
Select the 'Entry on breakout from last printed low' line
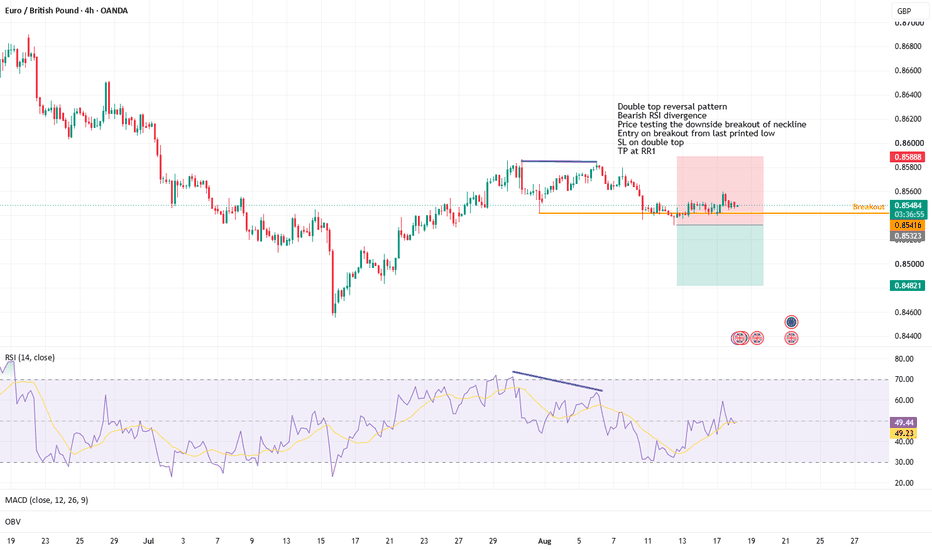pyautogui.click(x=696, y=133)
